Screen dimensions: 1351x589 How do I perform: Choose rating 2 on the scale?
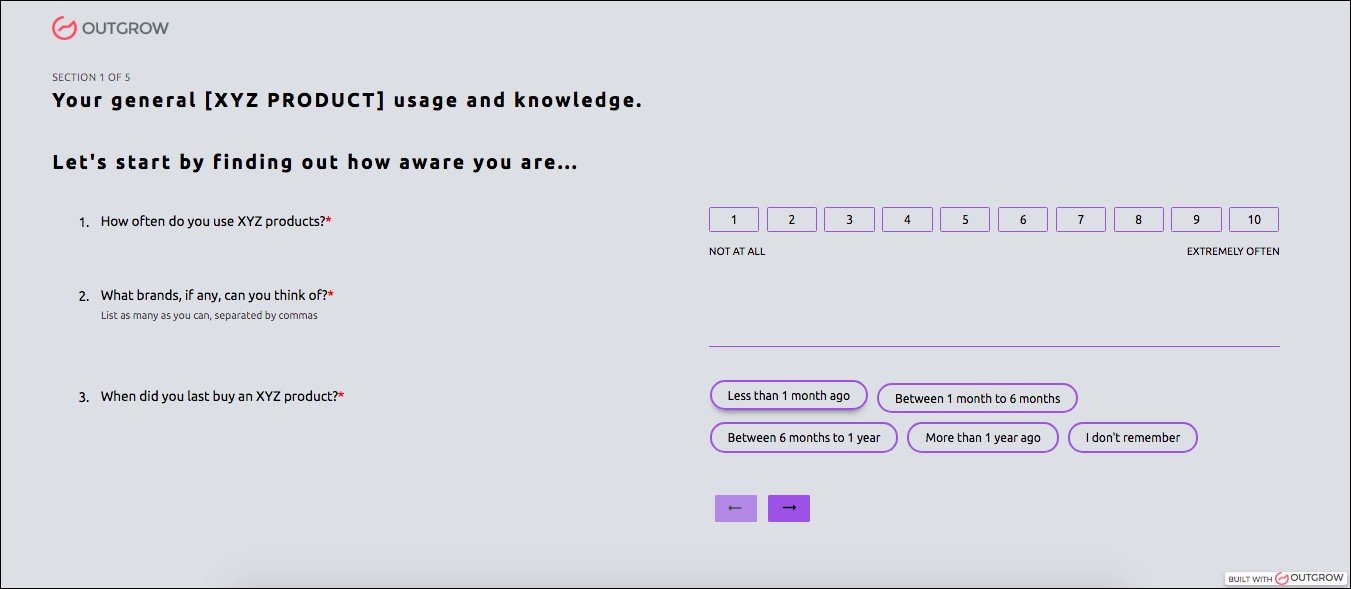pos(791,220)
